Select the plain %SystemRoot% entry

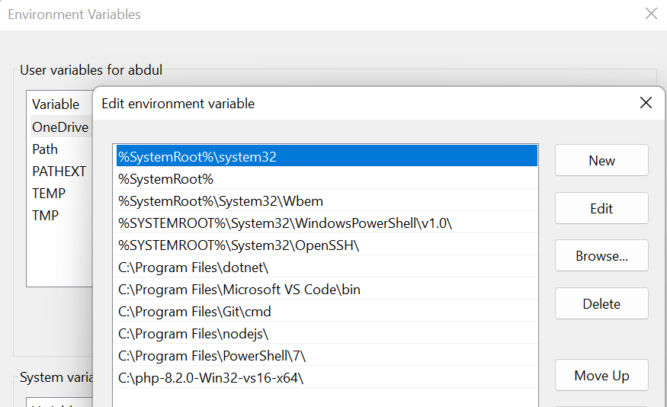pos(327,179)
